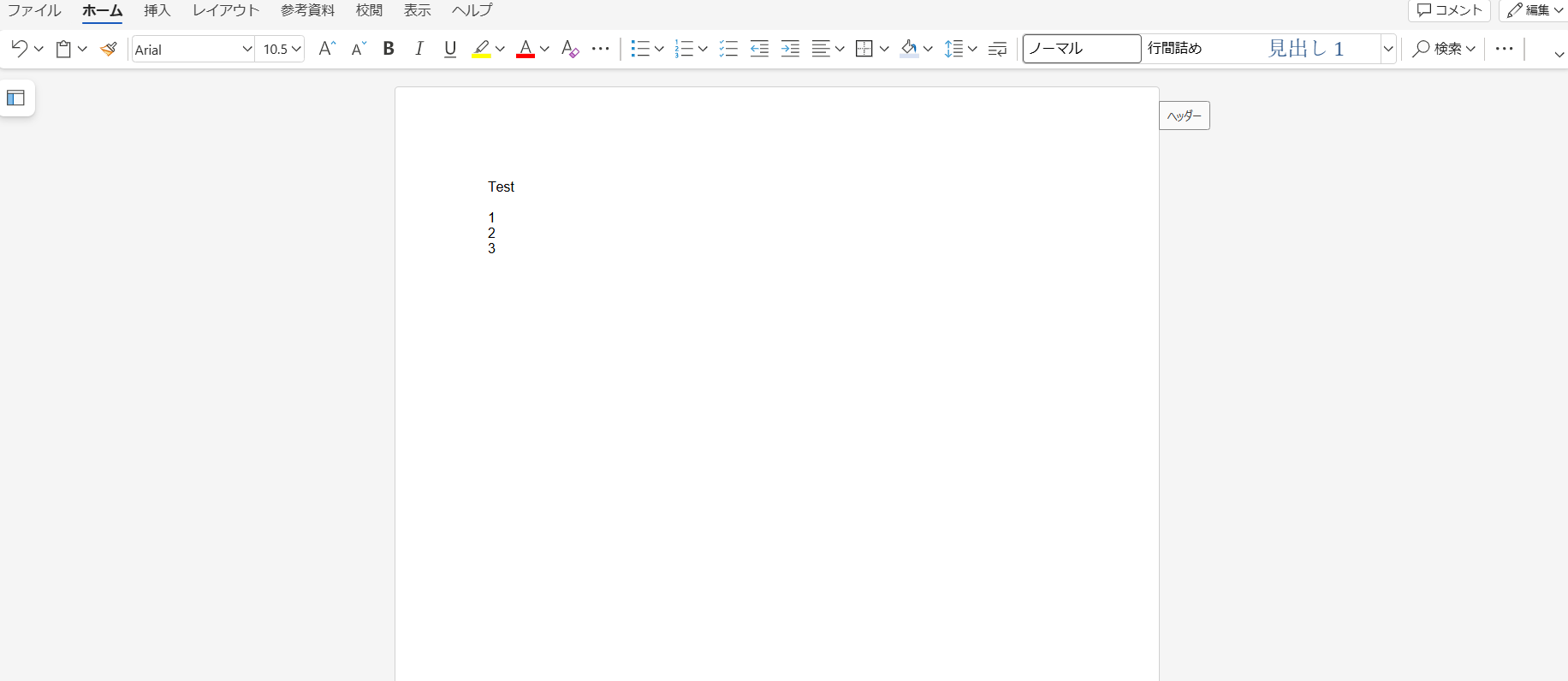The width and height of the screenshot is (1568, 681).
Task: Decrease font size with the shrink-font icon
Action: (x=359, y=49)
